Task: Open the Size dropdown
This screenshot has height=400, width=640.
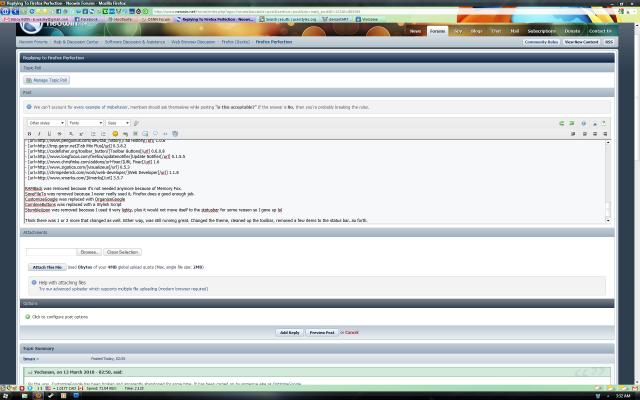Action: point(118,123)
